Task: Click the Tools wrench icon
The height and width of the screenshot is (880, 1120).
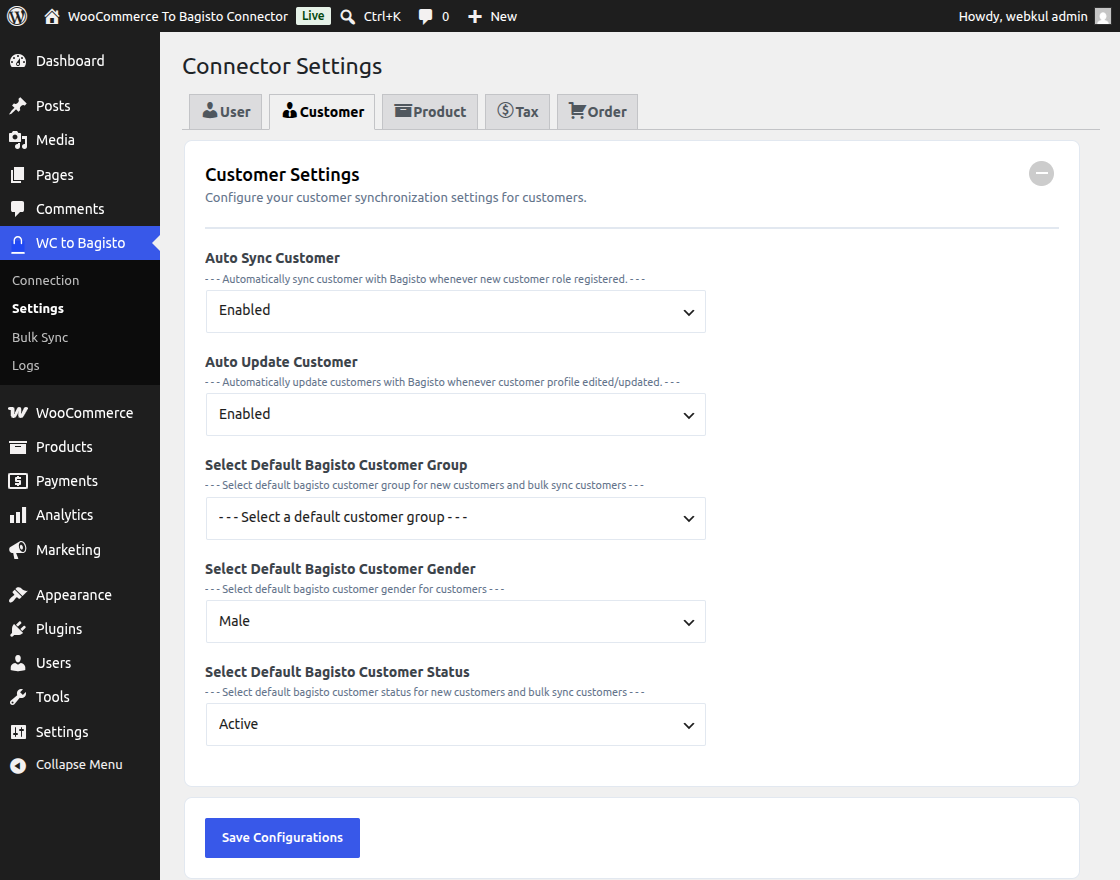Action: [18, 697]
